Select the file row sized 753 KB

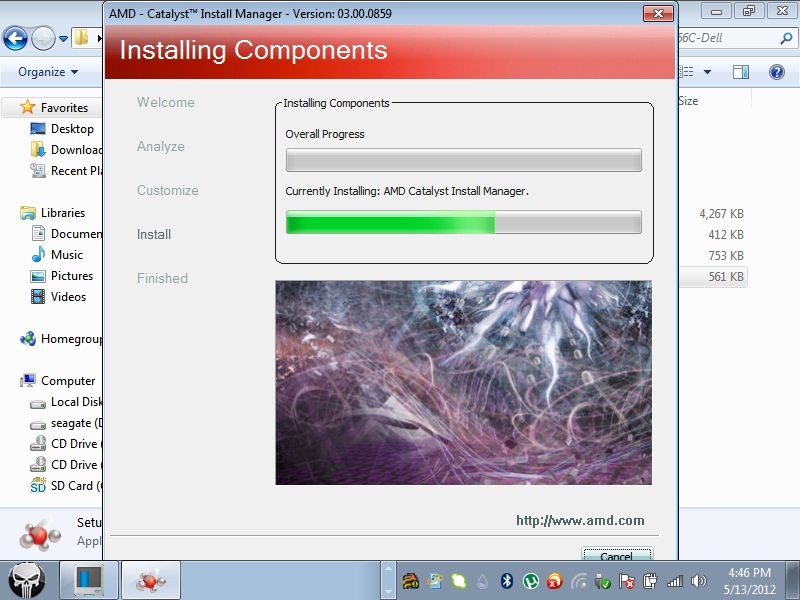[713, 256]
